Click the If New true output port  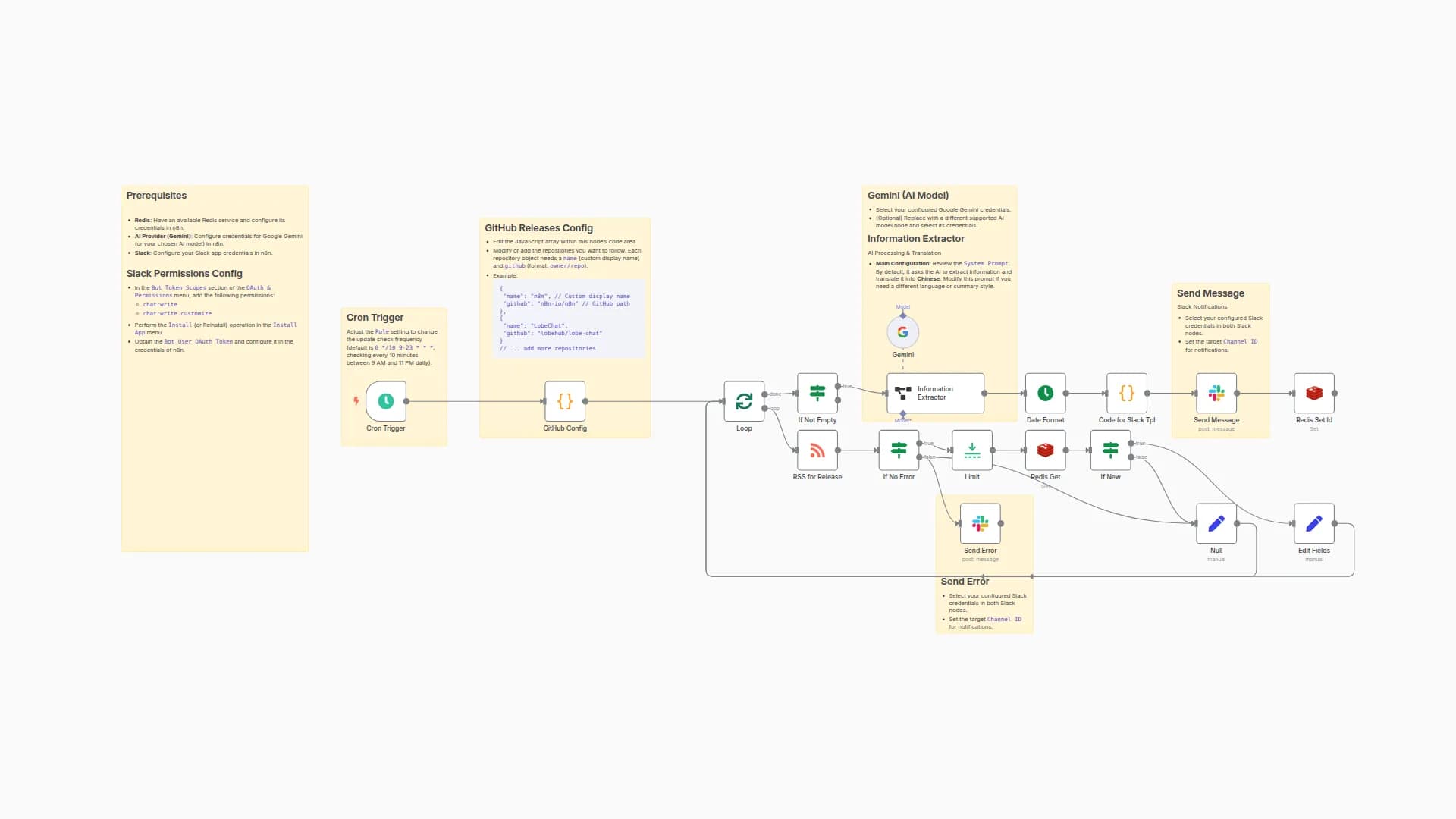coord(1131,444)
